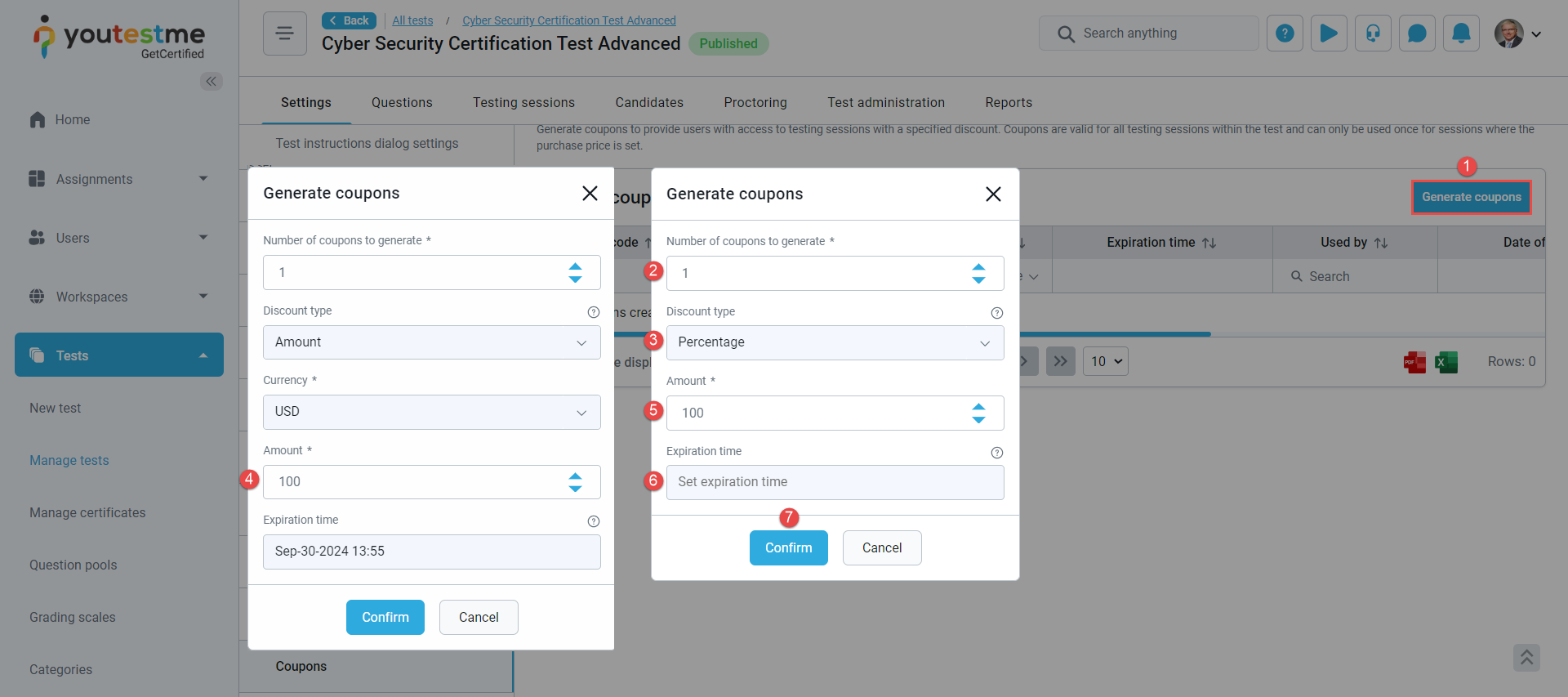The height and width of the screenshot is (697, 1568).
Task: Export coupons table to PDF
Action: pos(1414,362)
